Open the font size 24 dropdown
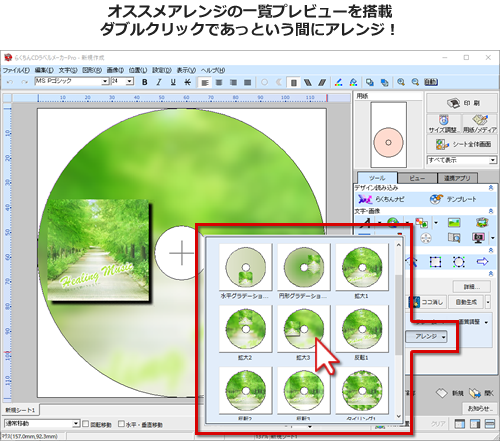Image resolution: width=500 pixels, height=447 pixels. click(130, 81)
